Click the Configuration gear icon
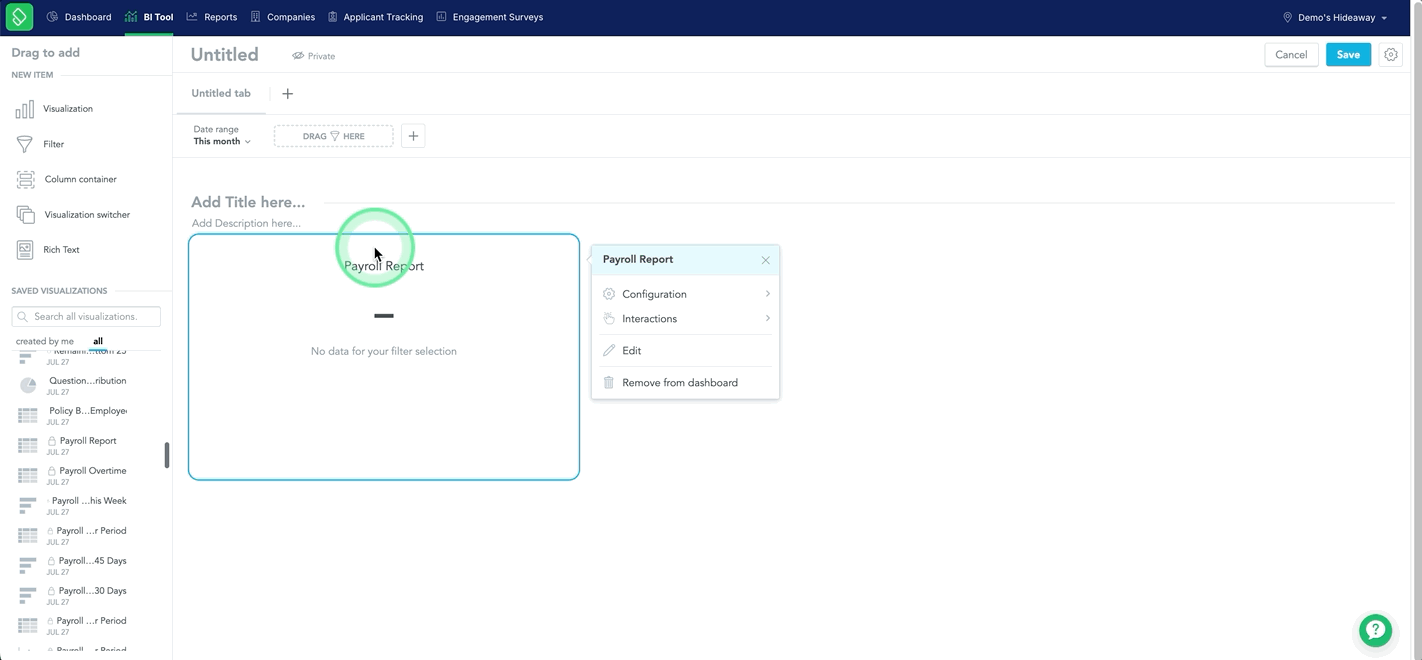The image size is (1422, 660). (609, 294)
